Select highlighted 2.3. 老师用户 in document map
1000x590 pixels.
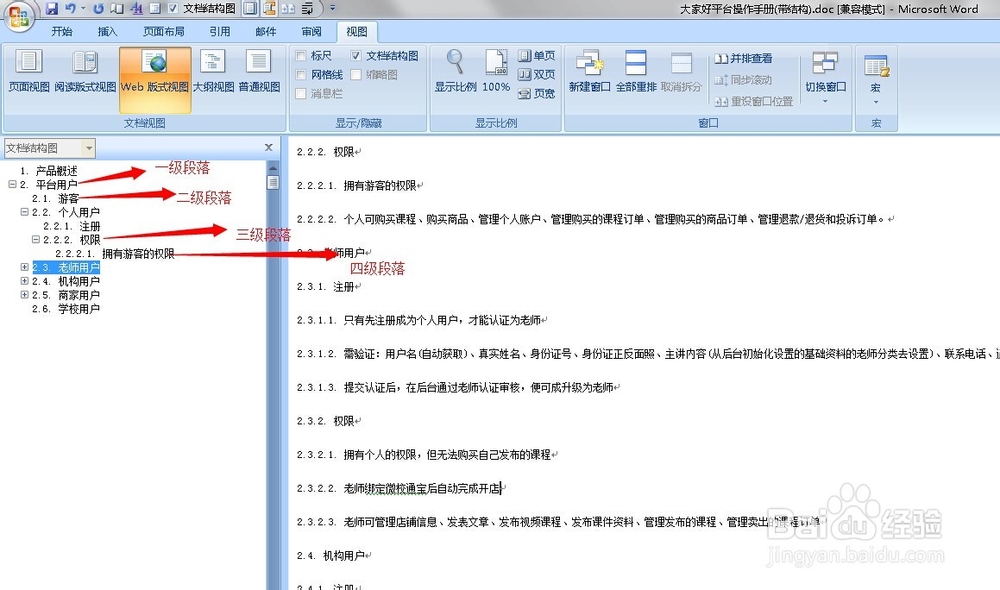click(66, 267)
